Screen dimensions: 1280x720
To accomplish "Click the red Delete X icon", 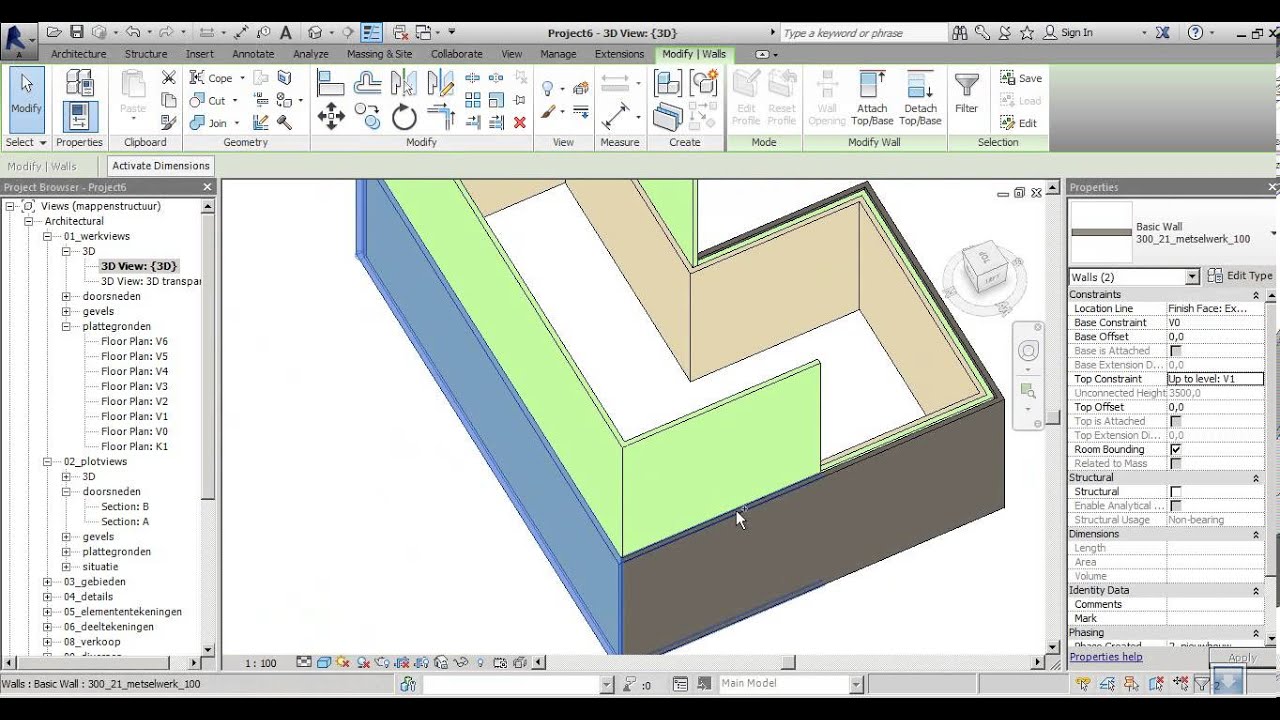I will (519, 122).
